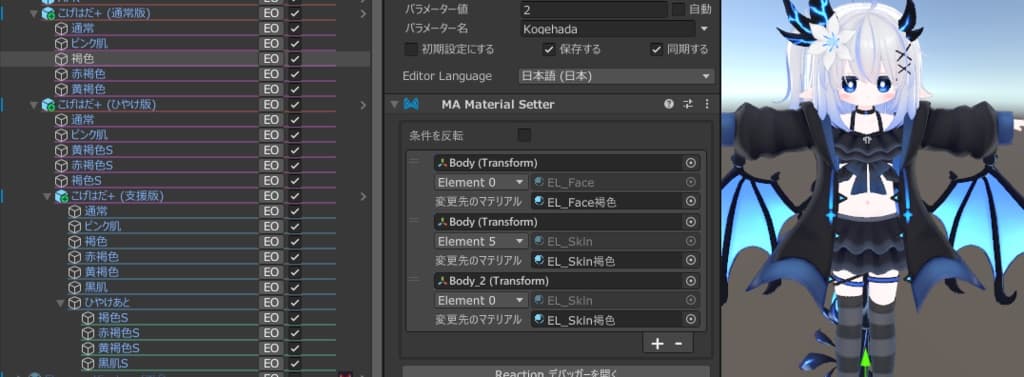Uncheck 保存する checkbox
Screen dimensions: 1024x377
click(x=549, y=49)
